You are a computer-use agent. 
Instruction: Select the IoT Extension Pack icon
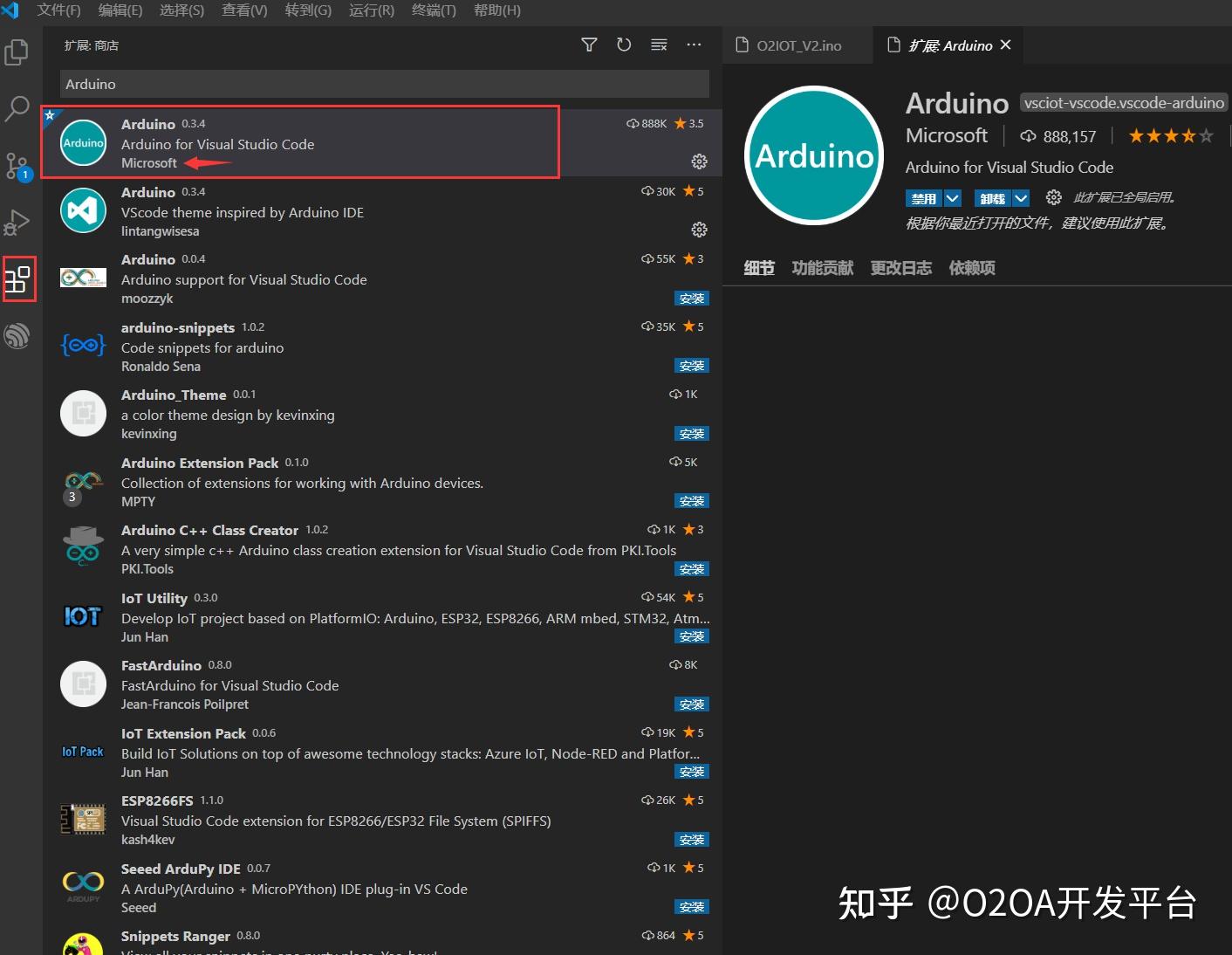[83, 752]
